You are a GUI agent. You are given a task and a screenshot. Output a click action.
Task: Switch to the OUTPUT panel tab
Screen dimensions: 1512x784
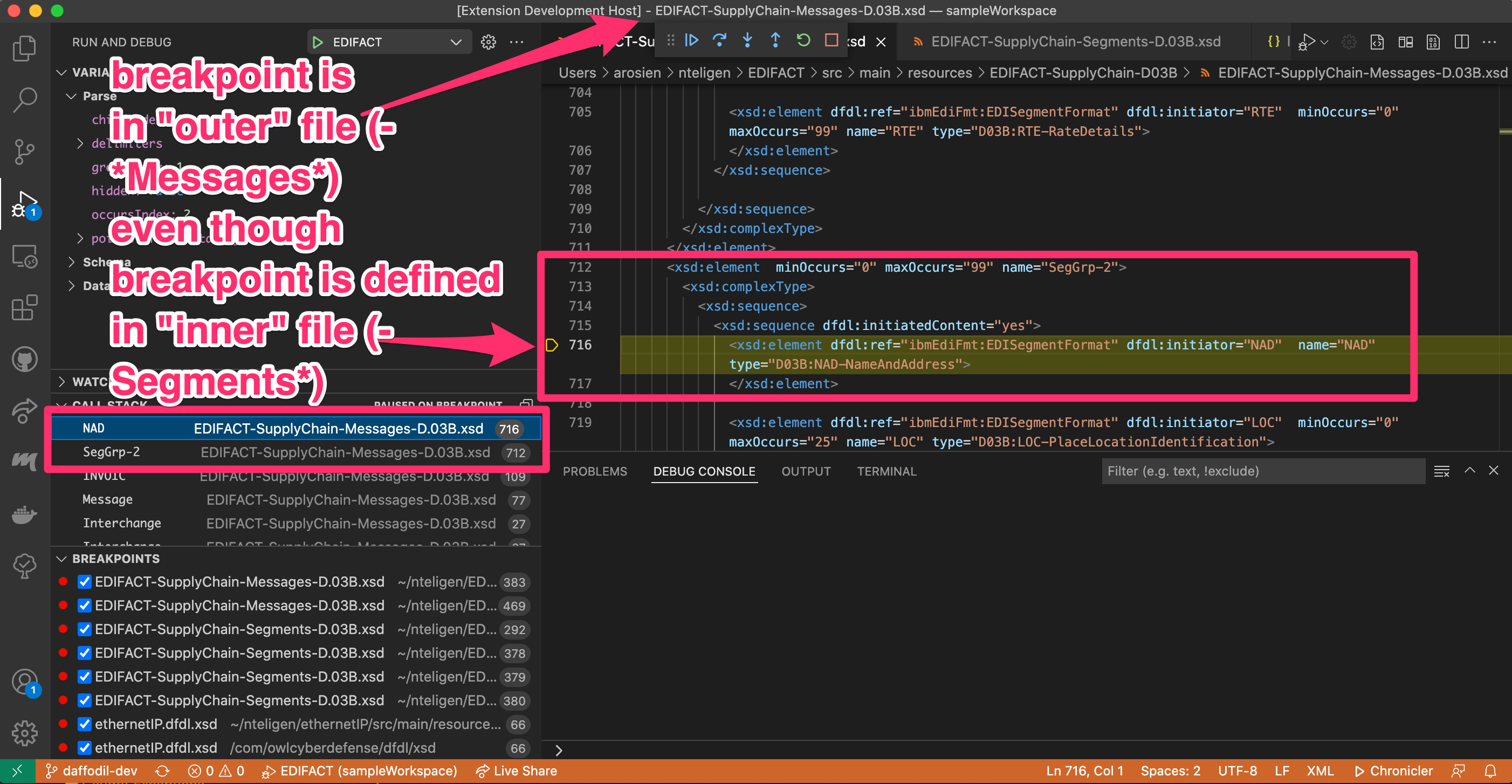[806, 471]
